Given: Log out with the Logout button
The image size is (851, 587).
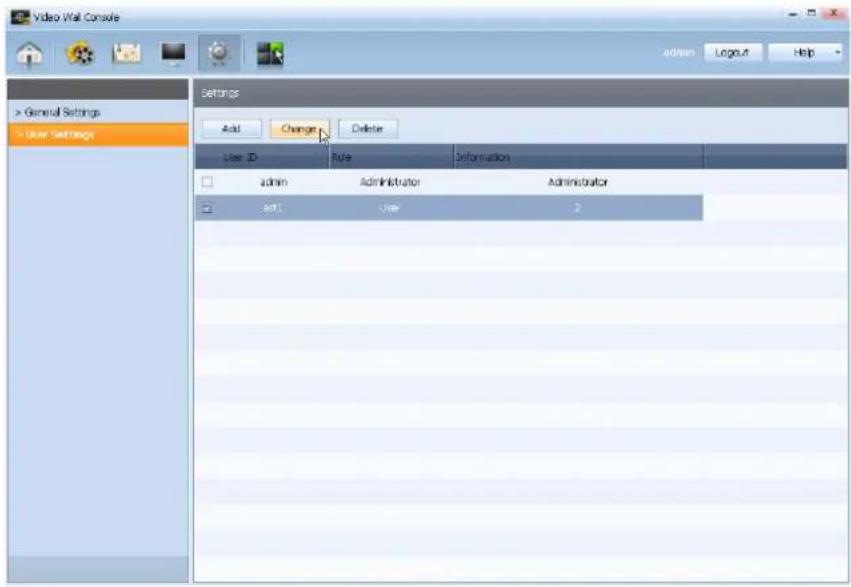Looking at the screenshot, I should [733, 53].
